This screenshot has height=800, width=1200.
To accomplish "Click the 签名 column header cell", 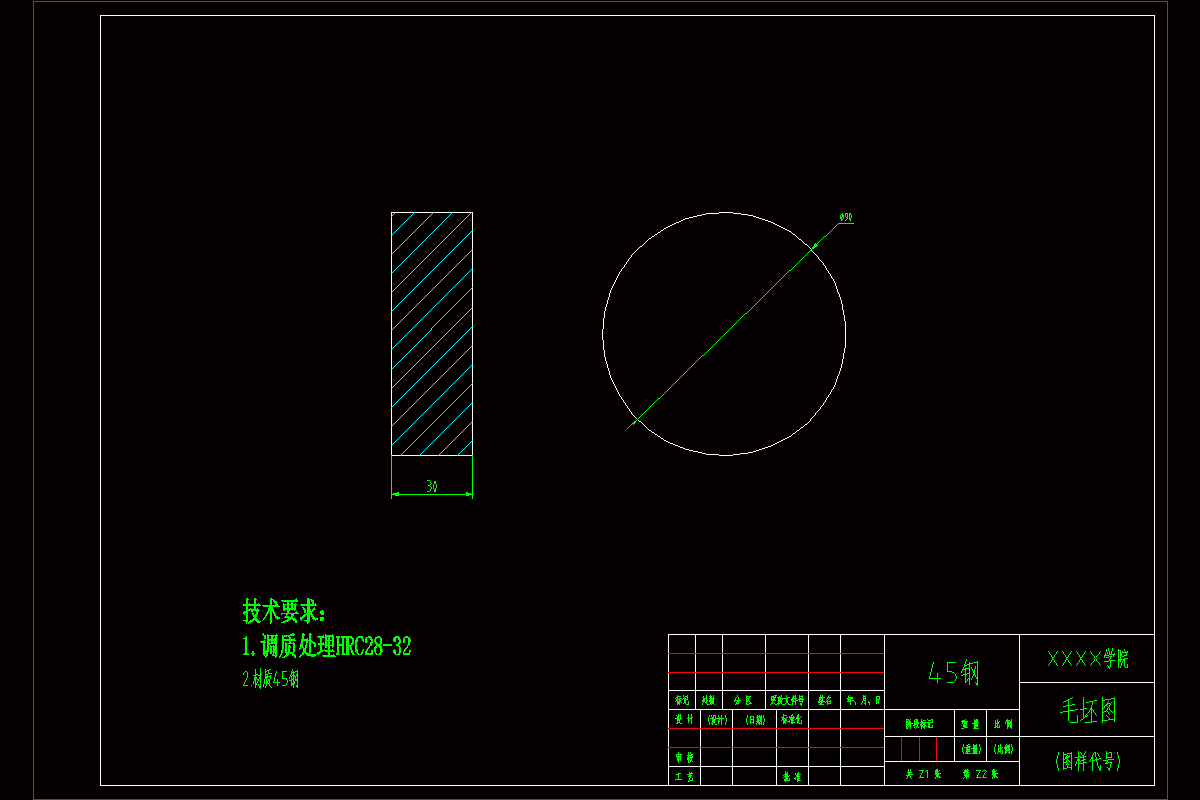I will click(x=824, y=701).
